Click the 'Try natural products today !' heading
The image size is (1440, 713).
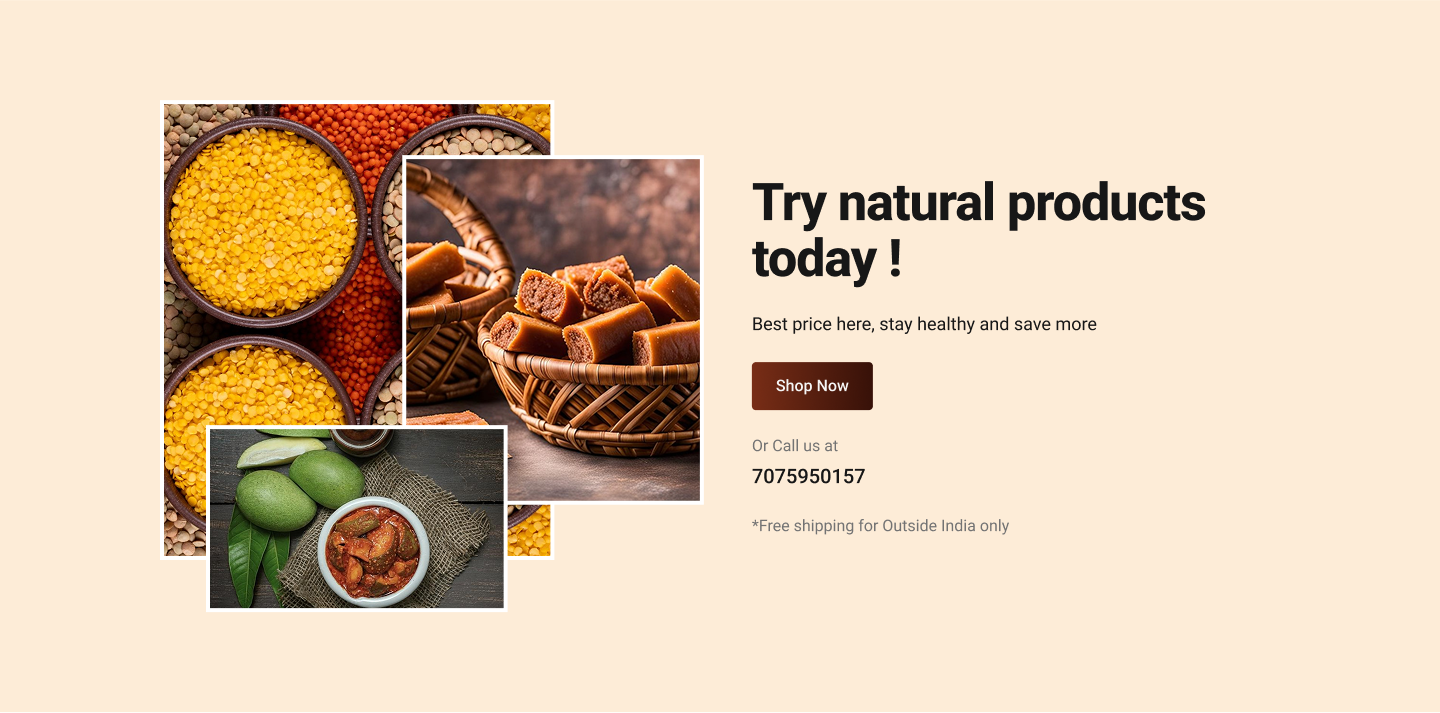point(978,230)
